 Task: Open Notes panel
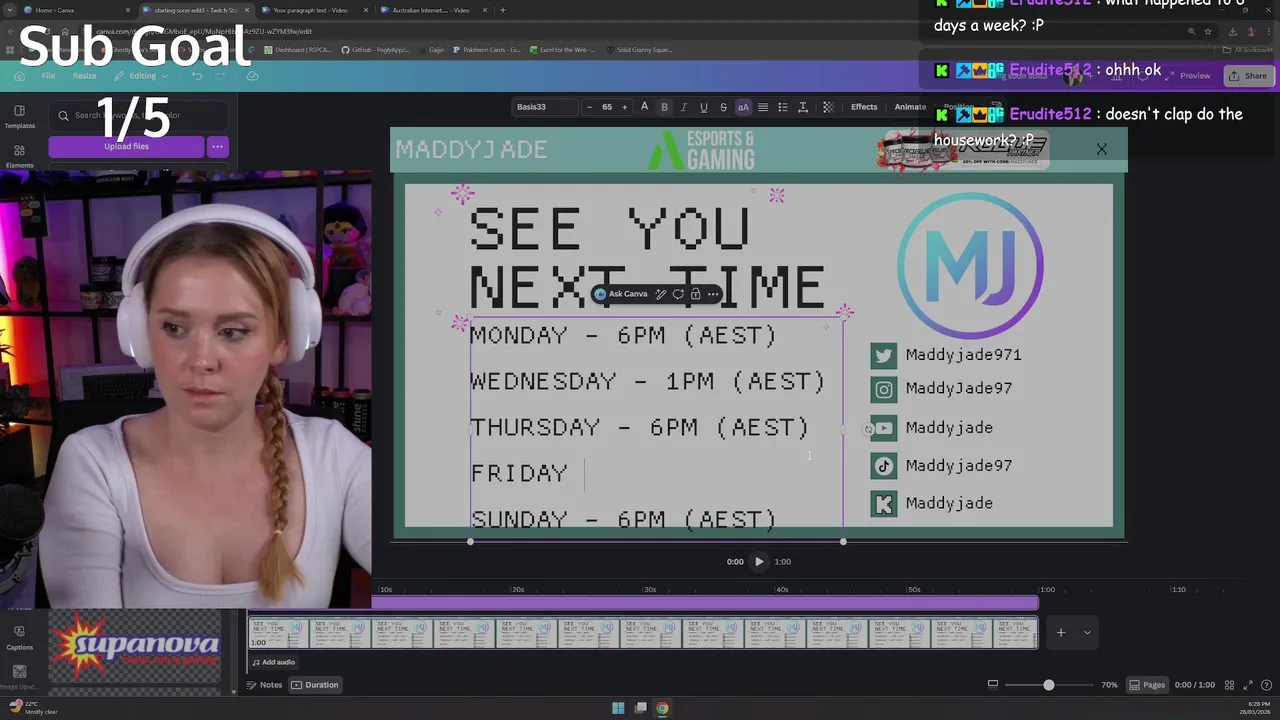(265, 685)
